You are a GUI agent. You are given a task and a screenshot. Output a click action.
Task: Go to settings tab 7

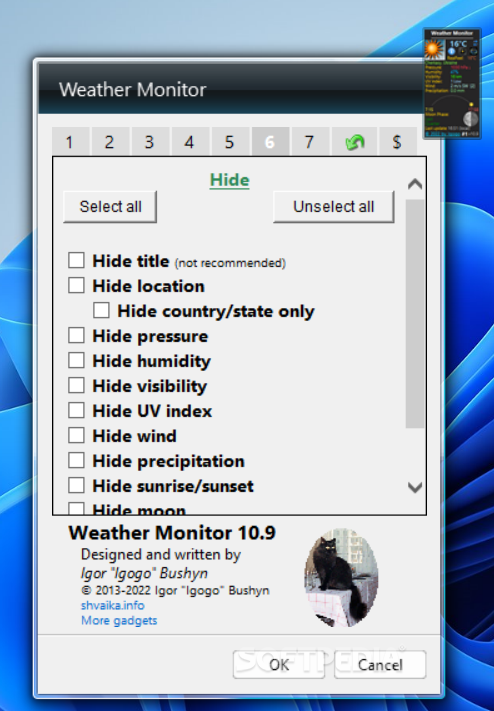[310, 141]
